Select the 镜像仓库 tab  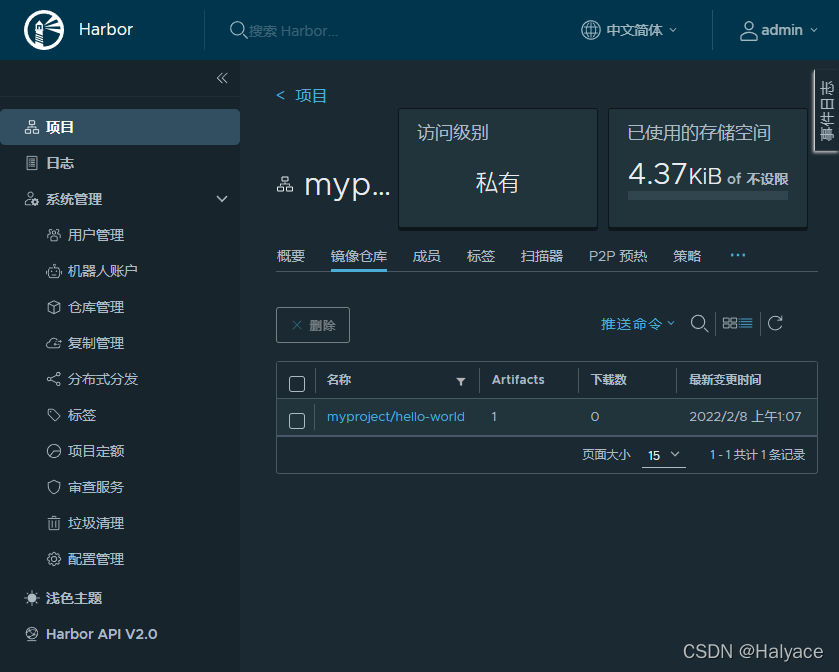click(x=359, y=256)
